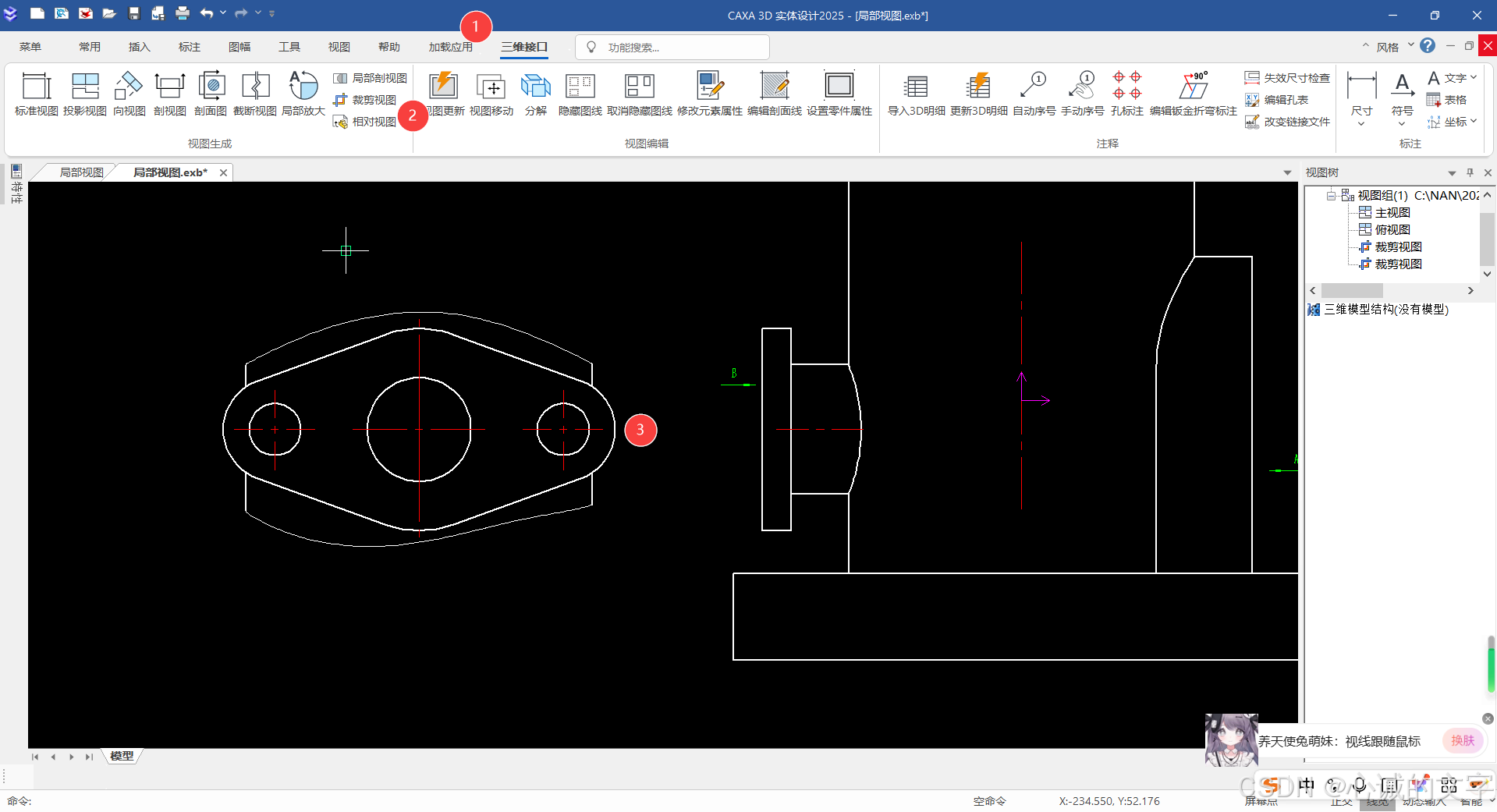The width and height of the screenshot is (1497, 812).
Task: Switch to the 工具 ribbon tab
Action: (x=289, y=47)
